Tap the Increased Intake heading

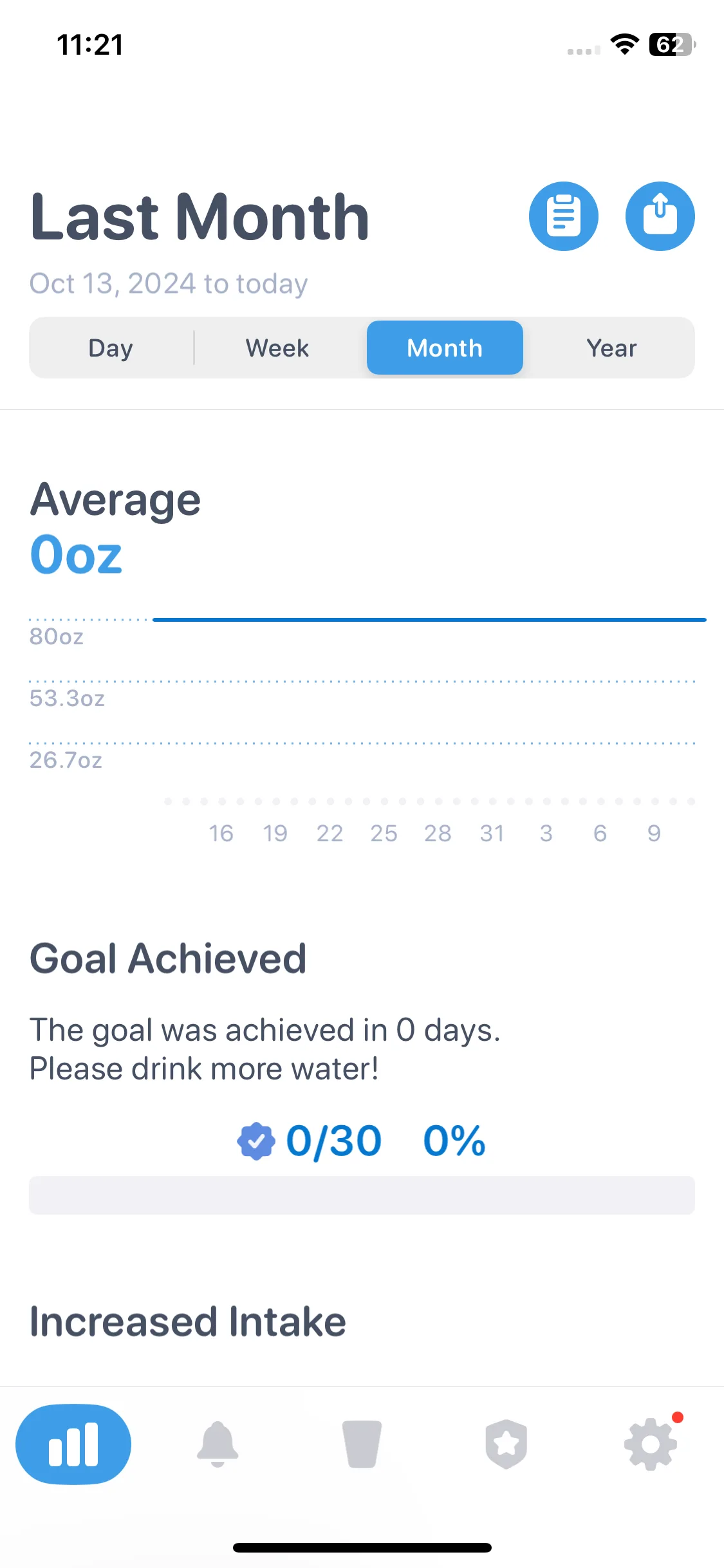click(x=188, y=1321)
